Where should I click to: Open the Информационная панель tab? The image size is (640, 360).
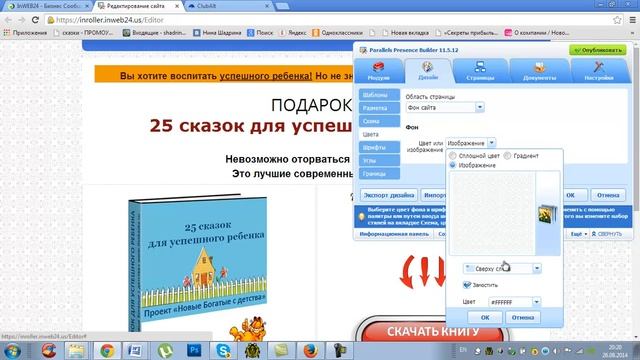pos(394,234)
